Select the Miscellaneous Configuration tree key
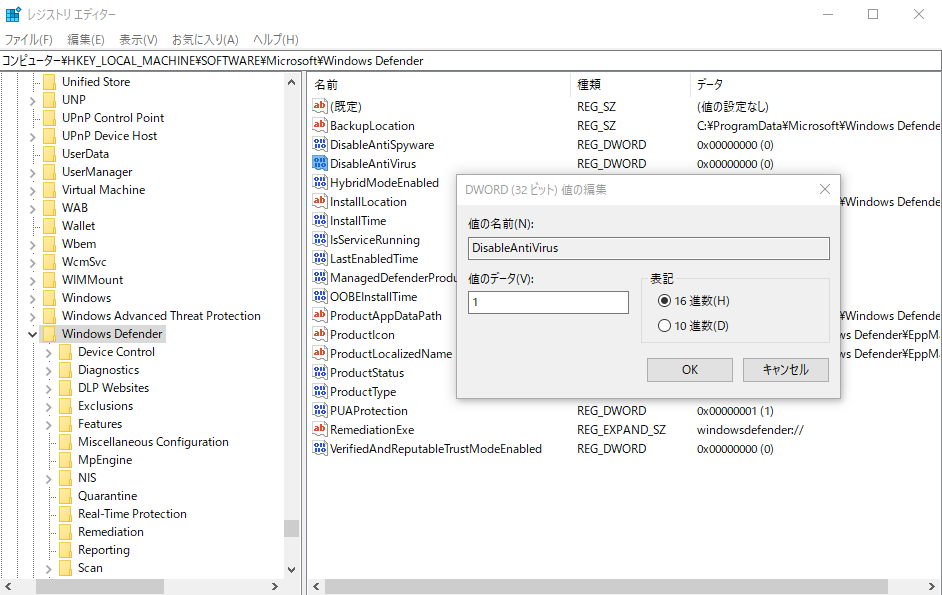 tap(153, 442)
